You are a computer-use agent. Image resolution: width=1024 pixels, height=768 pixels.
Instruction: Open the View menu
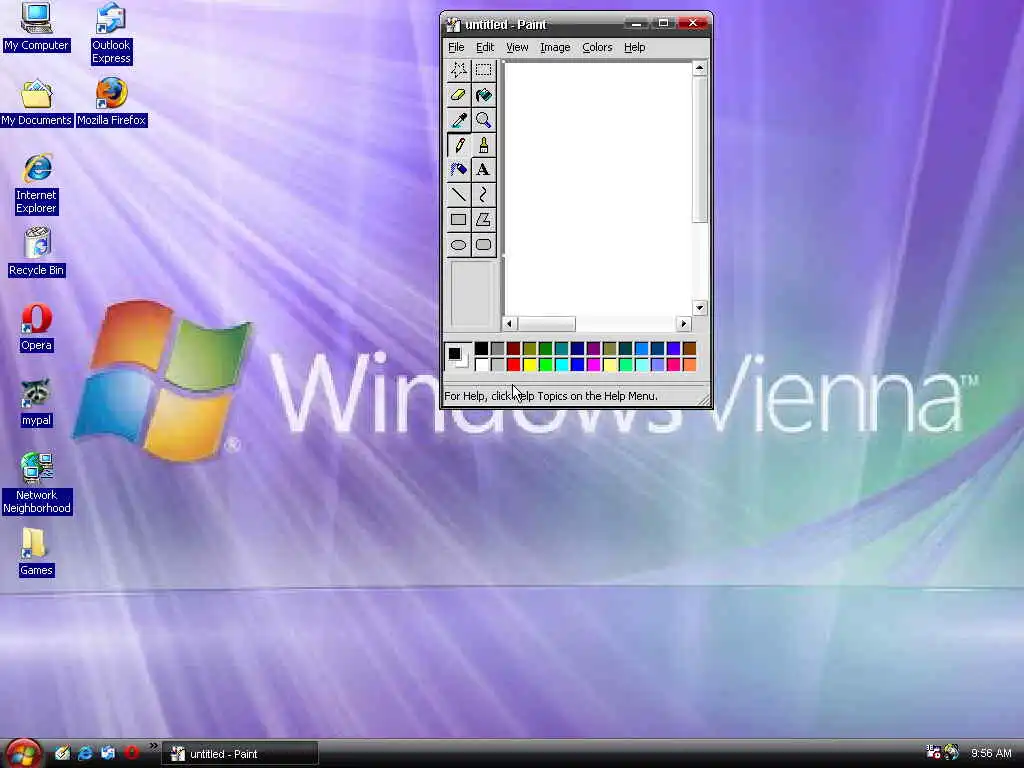click(517, 47)
